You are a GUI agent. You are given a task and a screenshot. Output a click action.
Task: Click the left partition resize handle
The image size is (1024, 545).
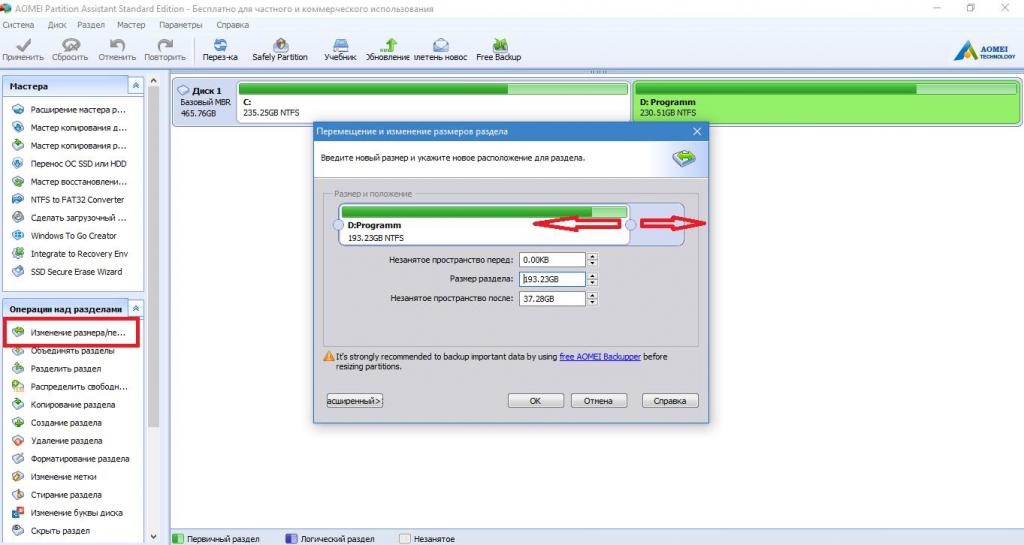[338, 225]
